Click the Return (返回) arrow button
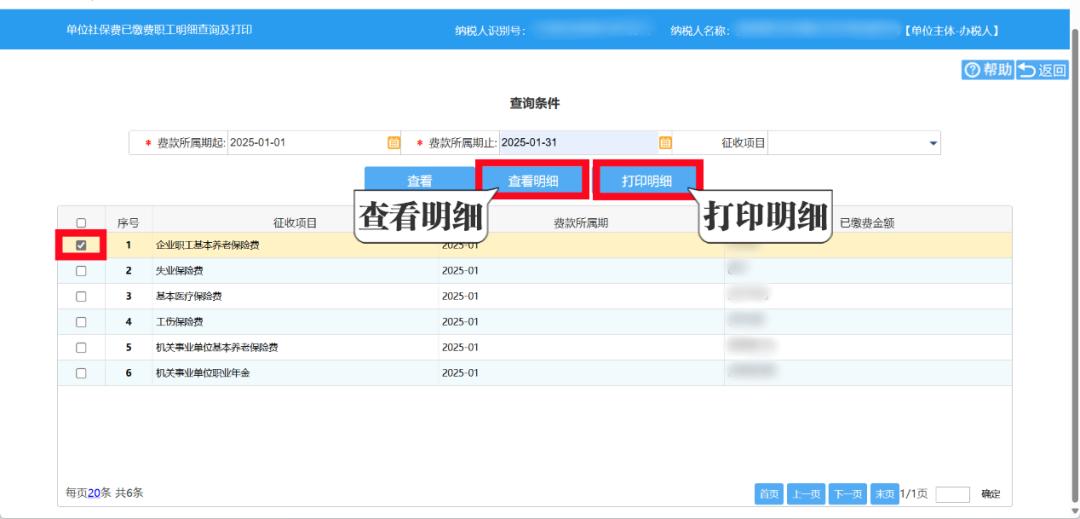The width and height of the screenshot is (1080, 519). tap(1042, 70)
